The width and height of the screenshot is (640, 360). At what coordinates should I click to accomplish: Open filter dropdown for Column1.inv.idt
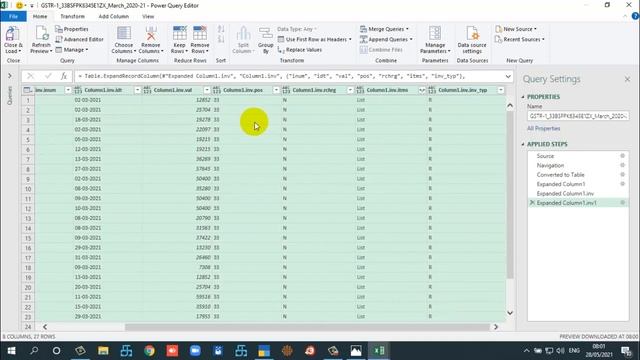[137, 90]
